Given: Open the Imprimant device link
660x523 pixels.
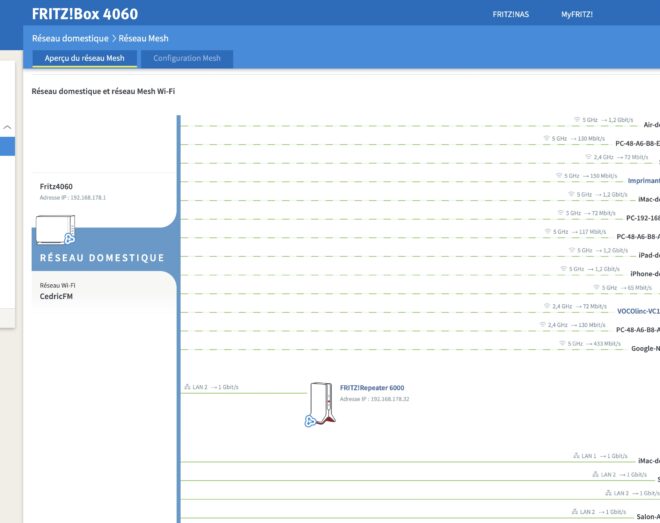Looking at the screenshot, I should 644,181.
